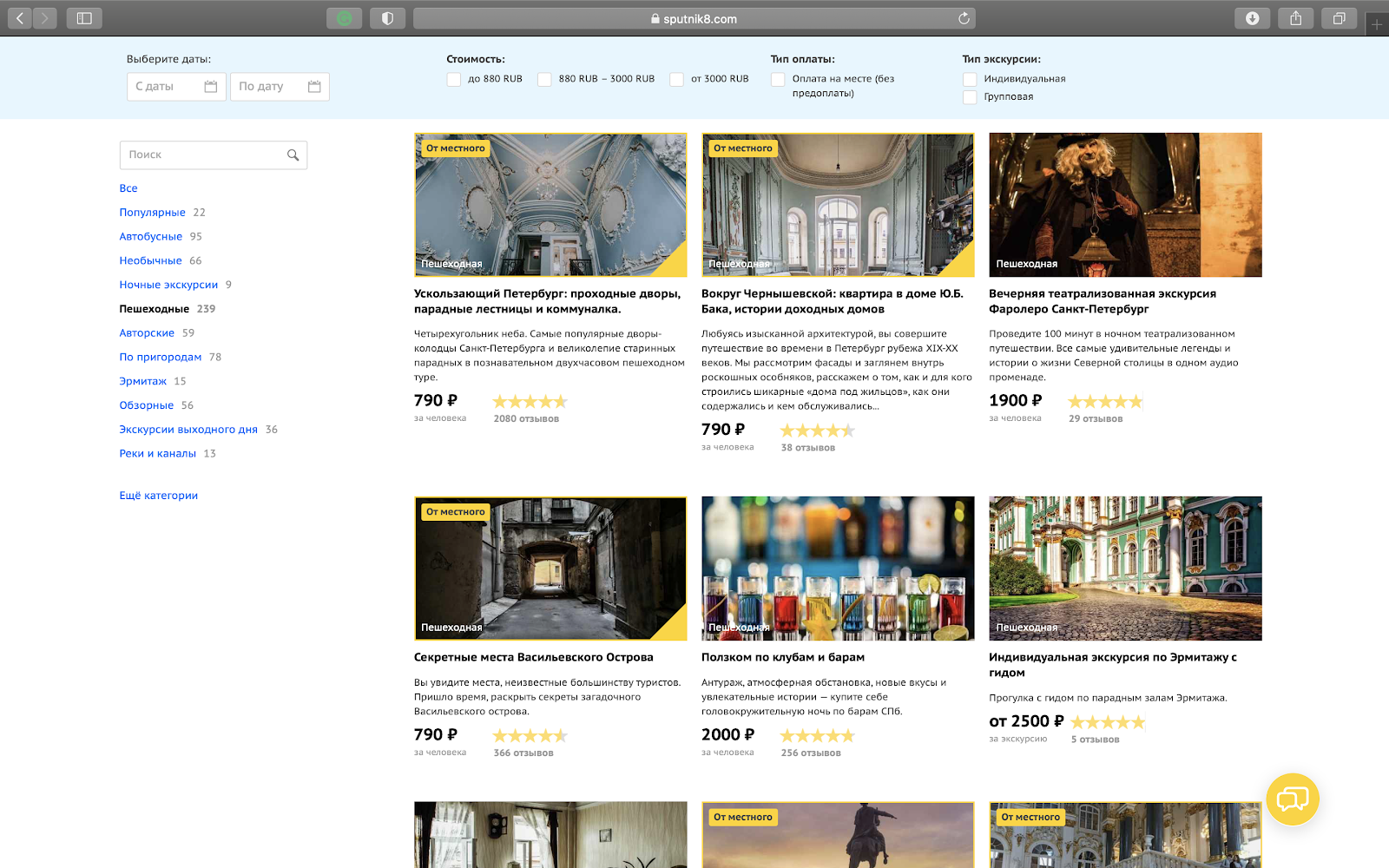Open 'Индивидуальная экскурсия по Эрмитажу' title
This screenshot has height=868, width=1389.
[1113, 666]
